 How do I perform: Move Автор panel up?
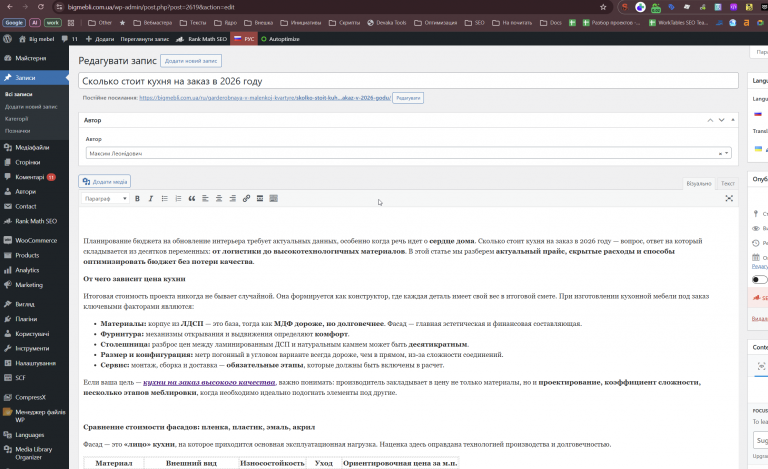tap(710, 120)
